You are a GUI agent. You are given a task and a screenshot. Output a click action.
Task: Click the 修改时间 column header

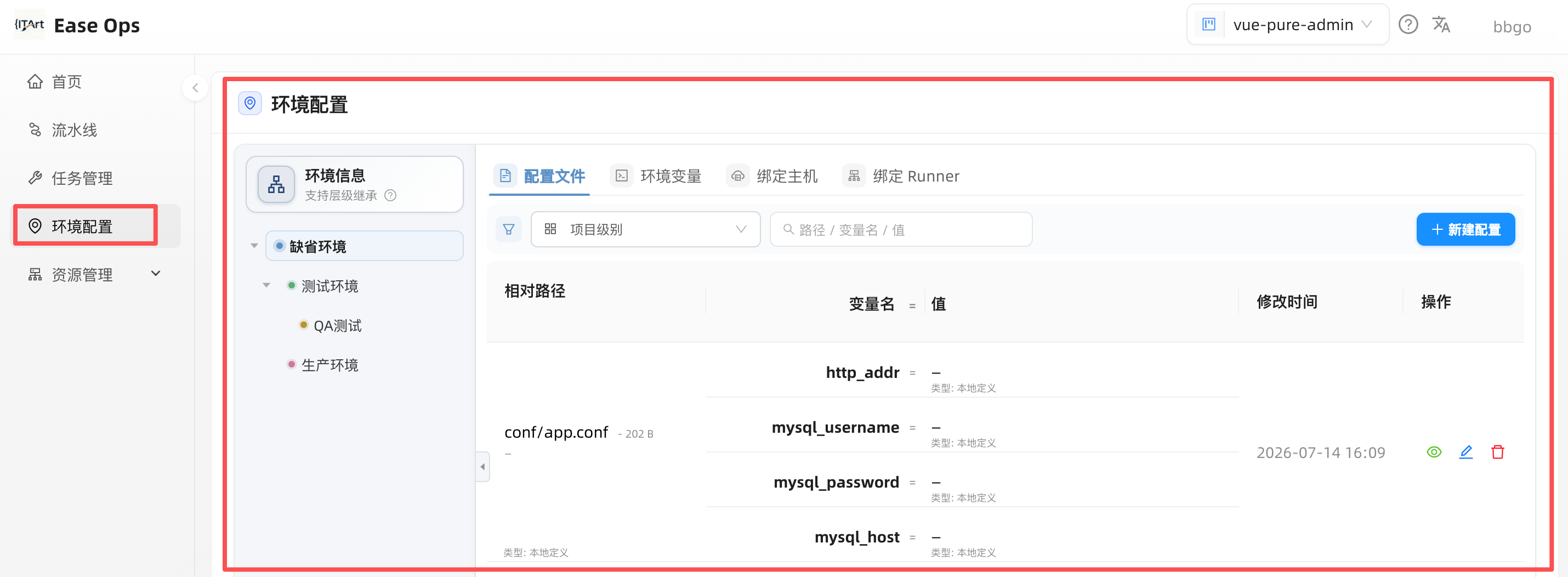pos(1287,301)
